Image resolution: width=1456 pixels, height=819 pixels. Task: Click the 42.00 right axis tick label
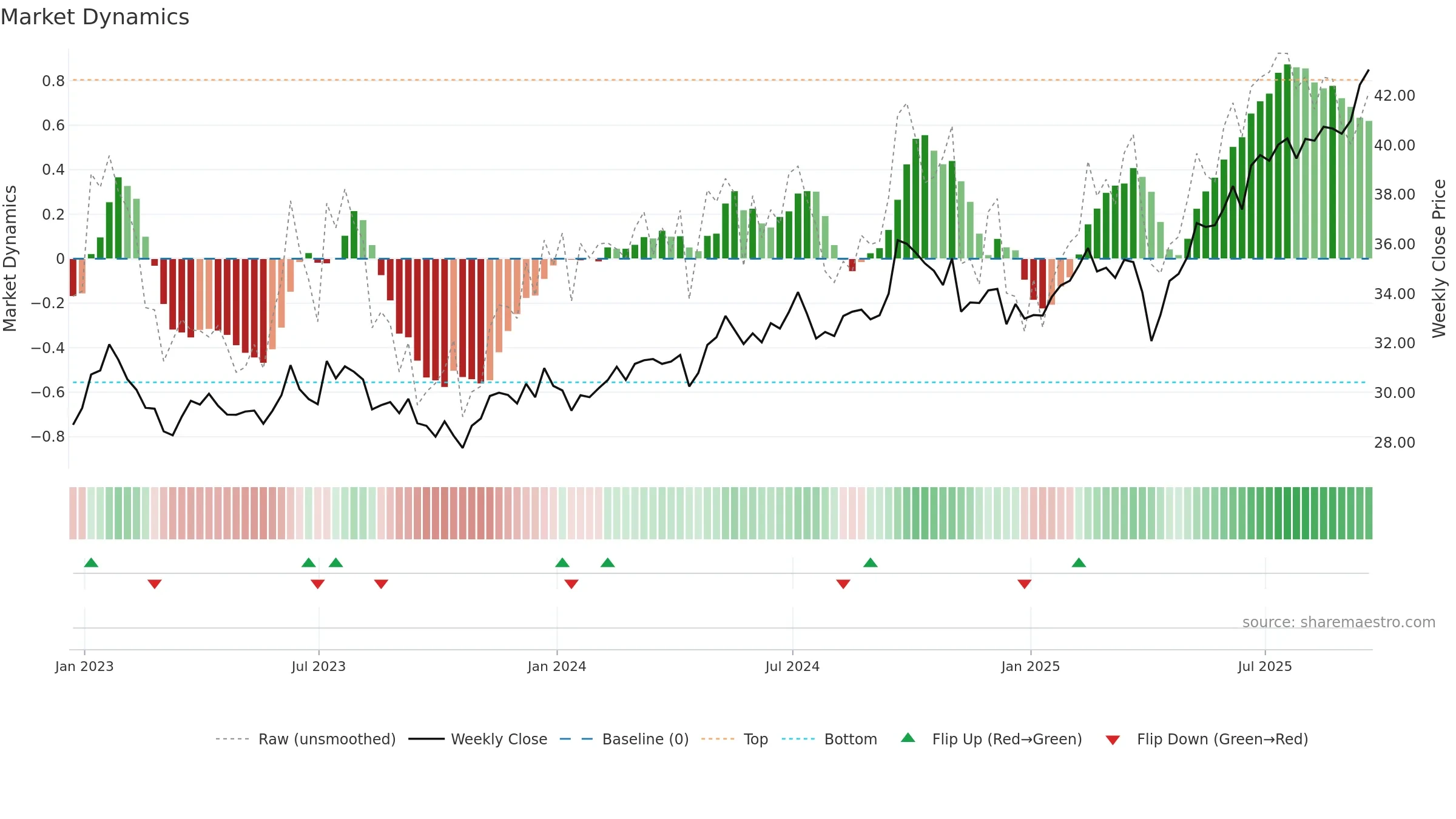tap(1395, 95)
